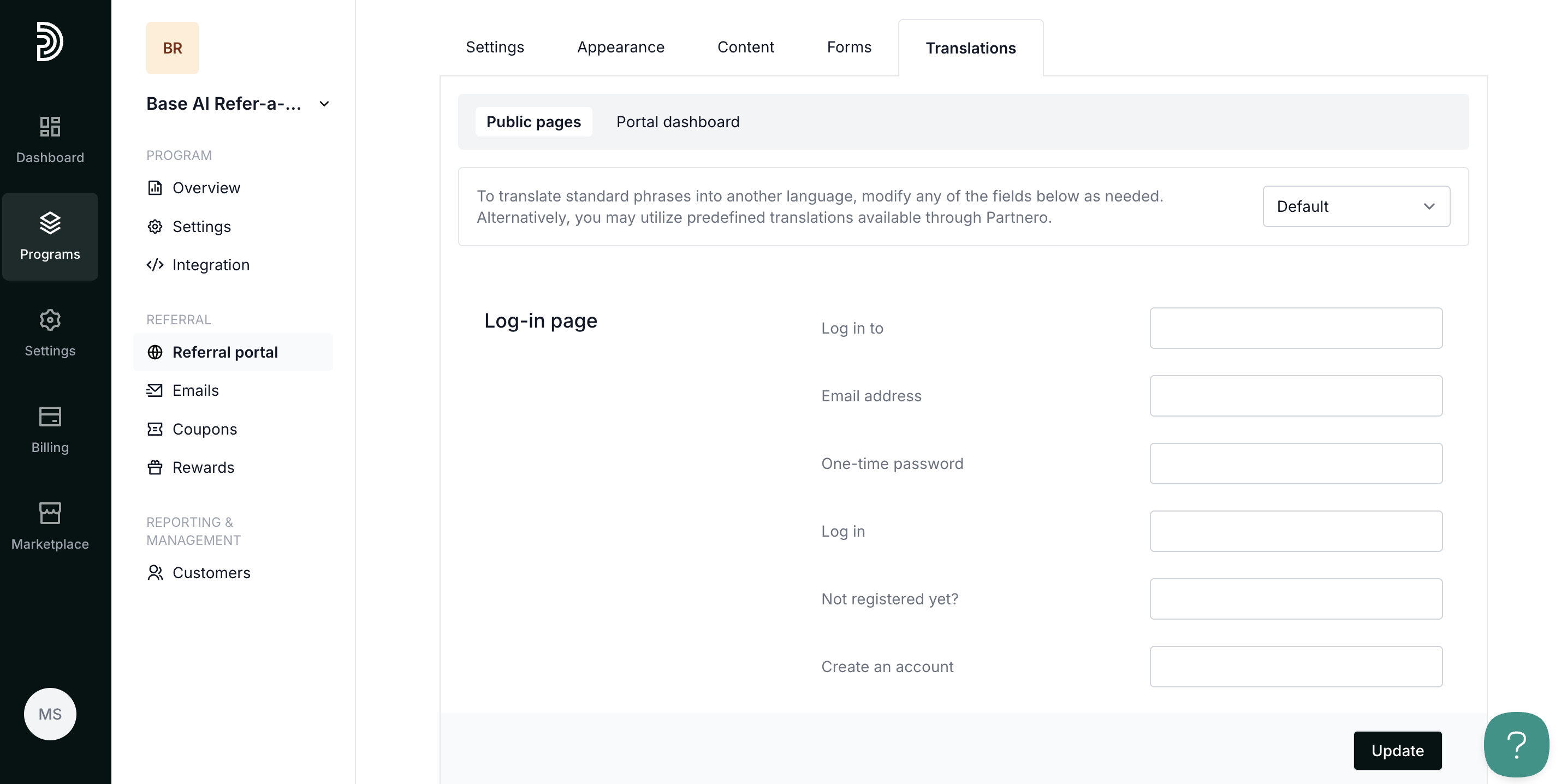Open the Integration code item
This screenshot has height=784, width=1567.
click(210, 265)
